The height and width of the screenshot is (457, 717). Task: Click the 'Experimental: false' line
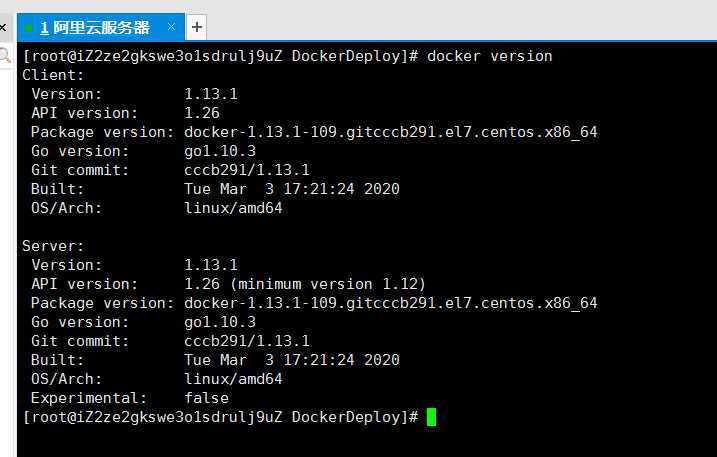(130, 398)
